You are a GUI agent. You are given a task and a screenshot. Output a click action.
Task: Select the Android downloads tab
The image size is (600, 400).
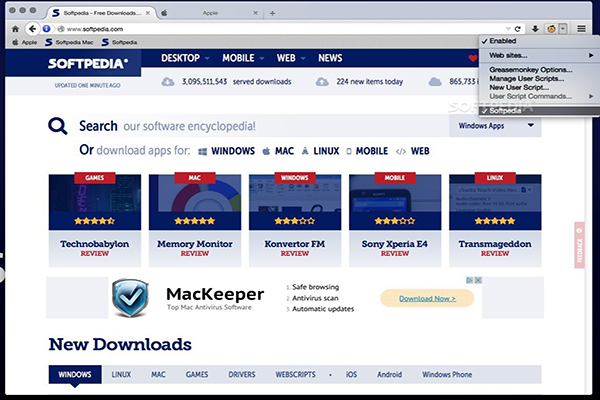point(390,374)
